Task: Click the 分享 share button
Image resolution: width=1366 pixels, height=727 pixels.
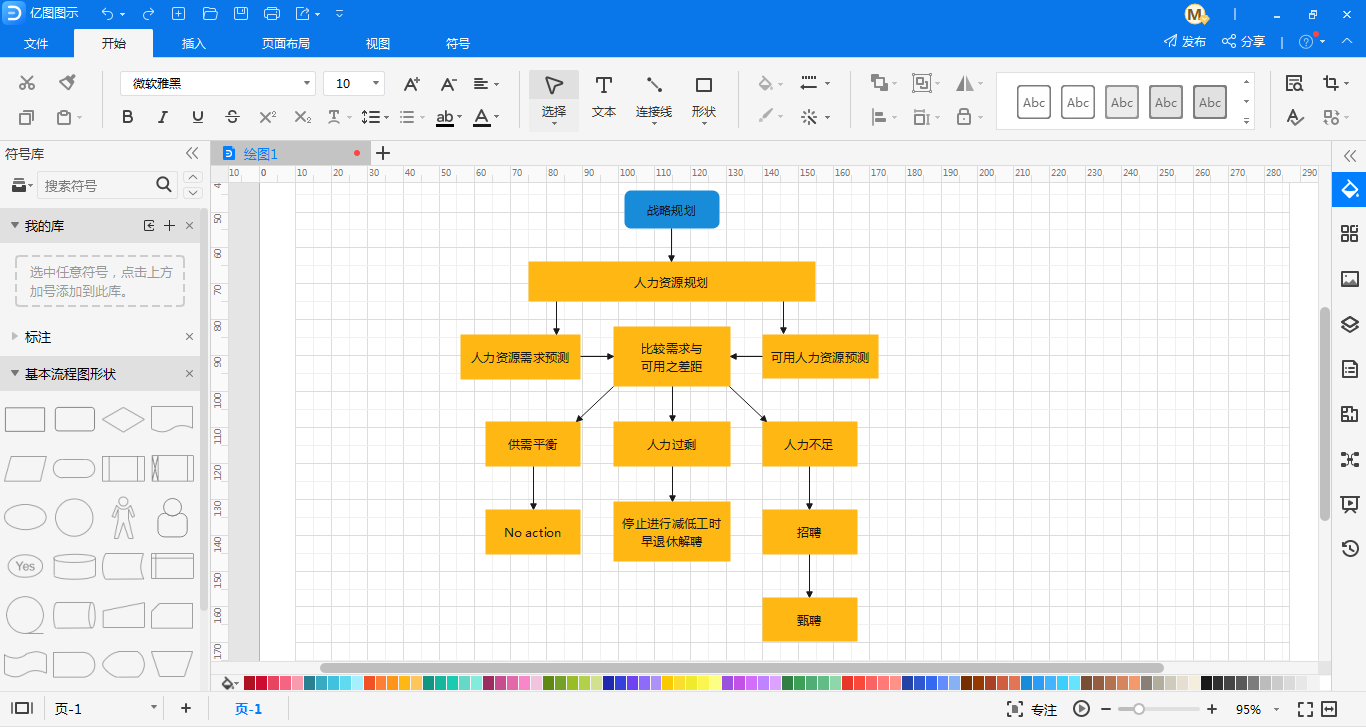Action: (1243, 42)
